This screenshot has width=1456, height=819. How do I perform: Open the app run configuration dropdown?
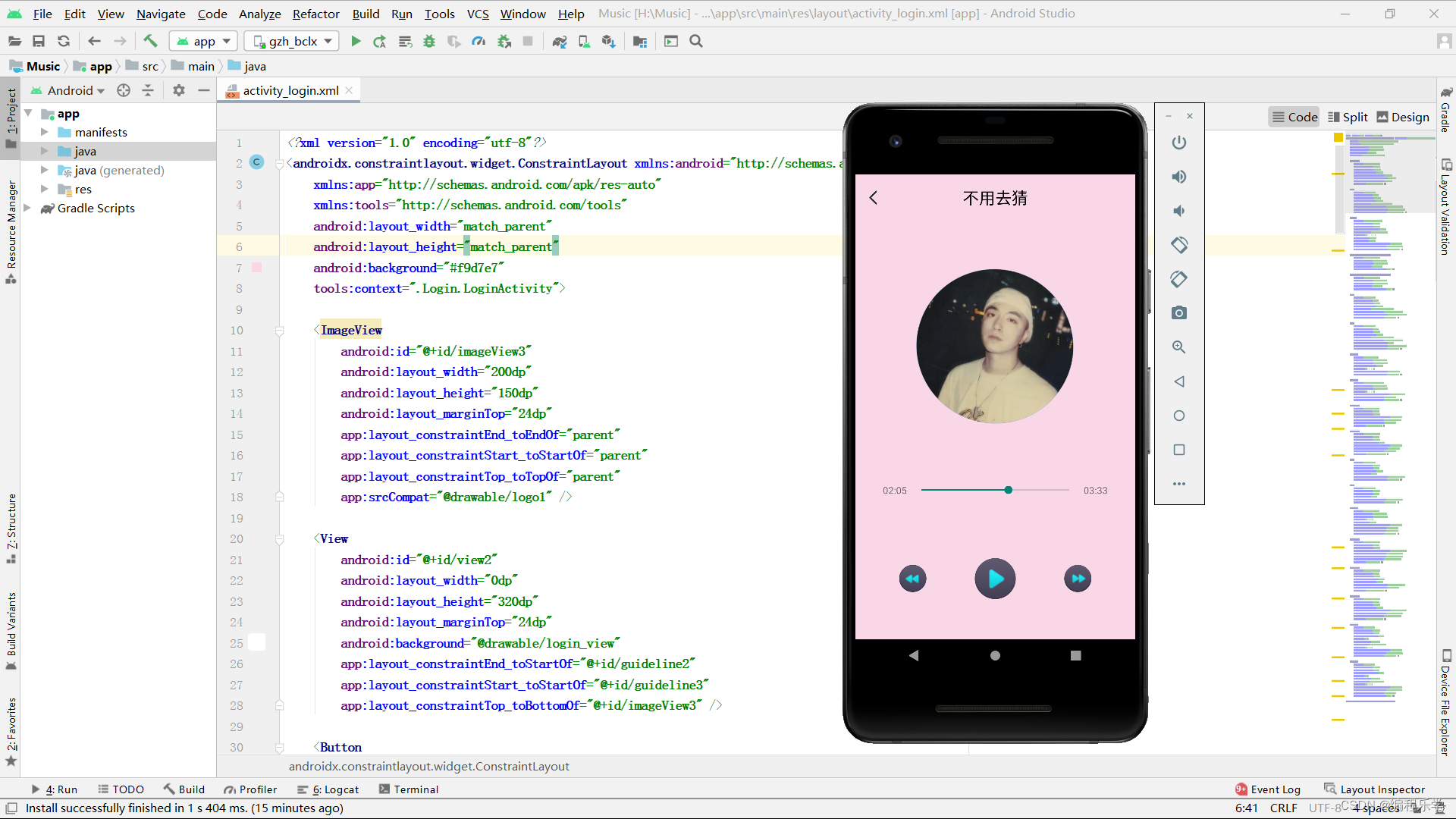tap(203, 42)
